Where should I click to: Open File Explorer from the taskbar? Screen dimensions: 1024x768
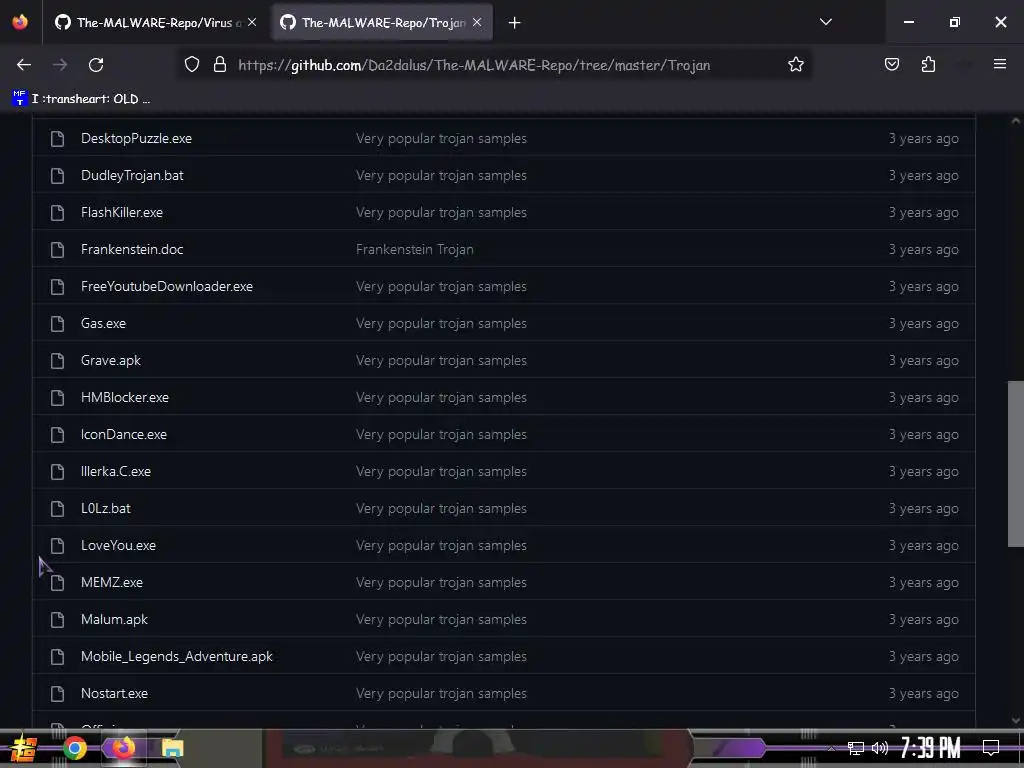pyautogui.click(x=172, y=748)
